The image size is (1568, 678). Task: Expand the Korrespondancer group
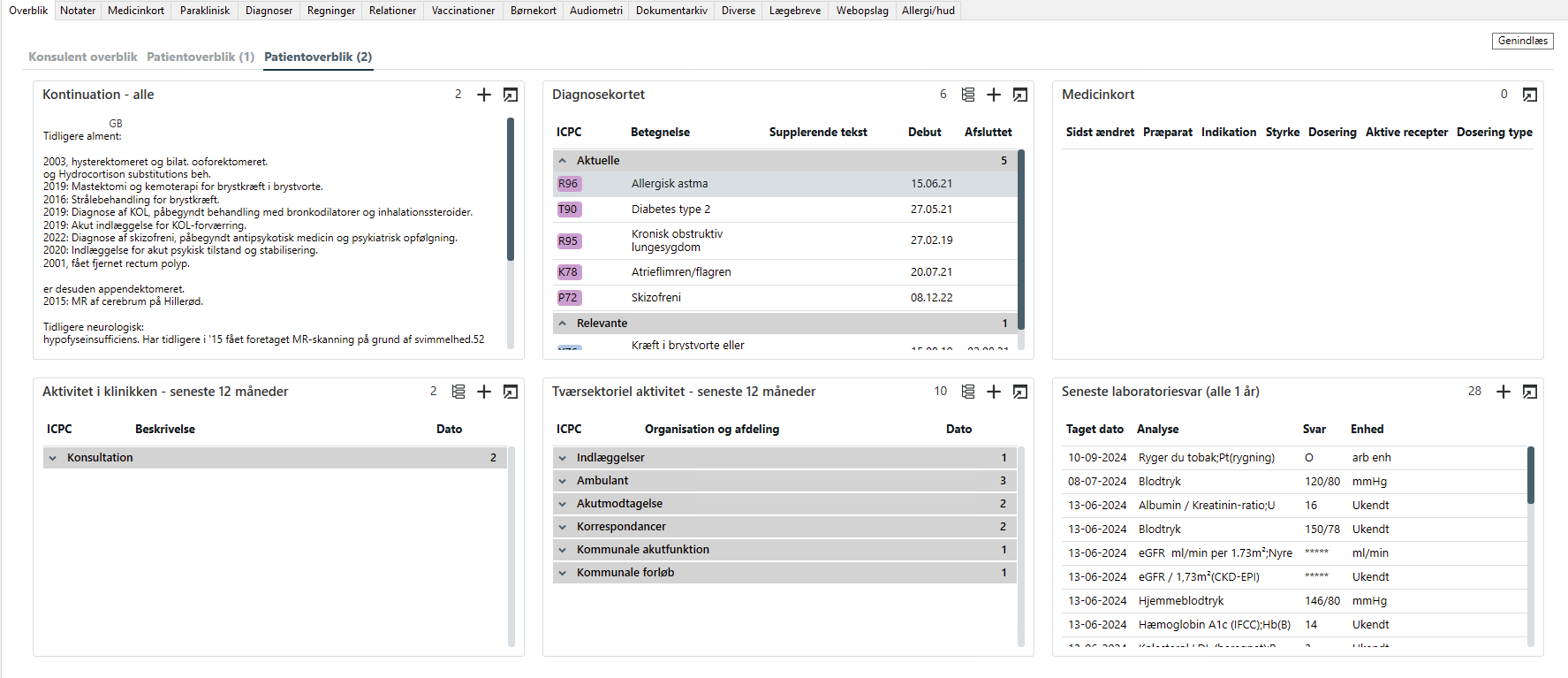[563, 527]
